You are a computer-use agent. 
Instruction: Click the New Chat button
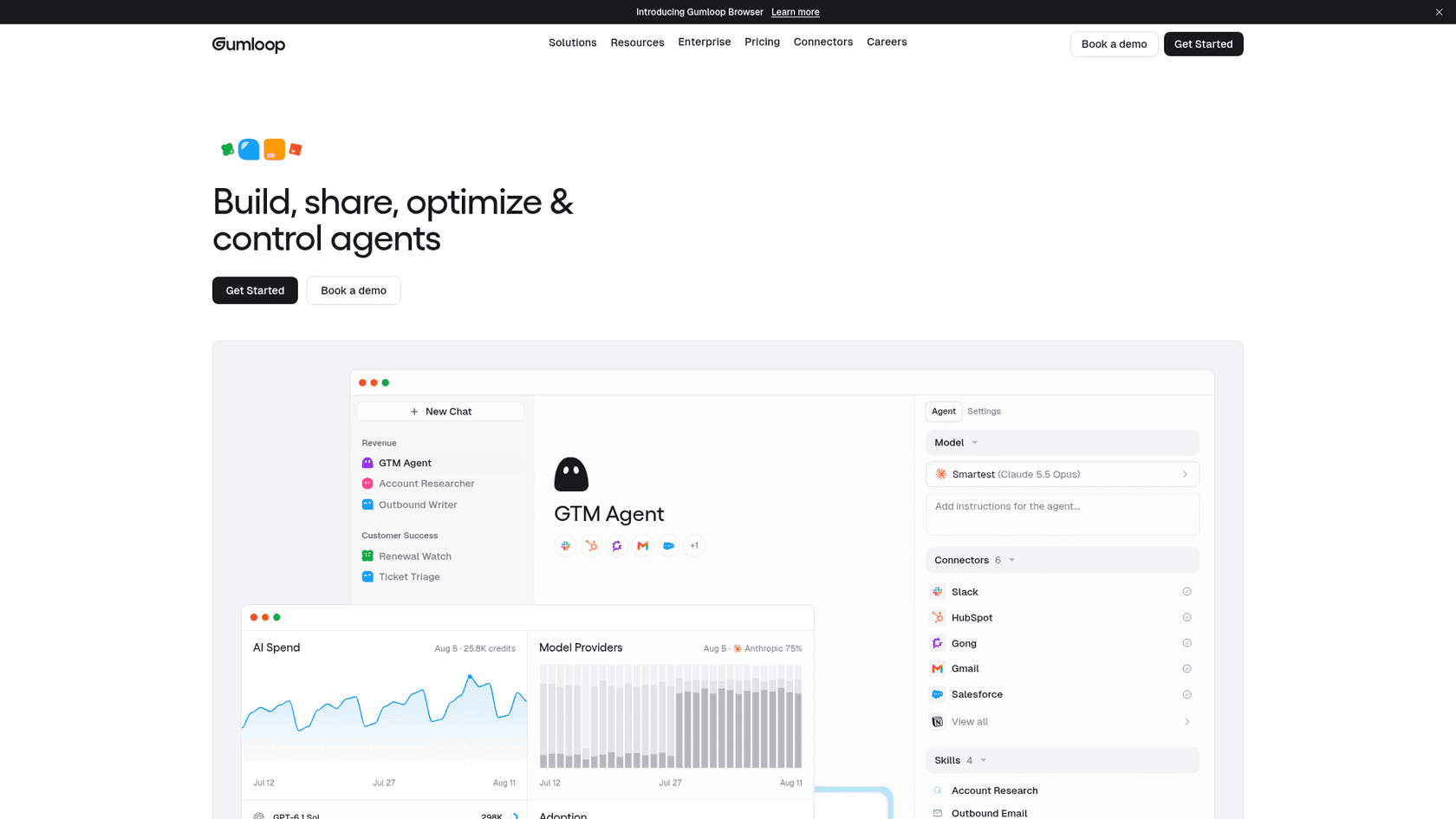click(440, 412)
